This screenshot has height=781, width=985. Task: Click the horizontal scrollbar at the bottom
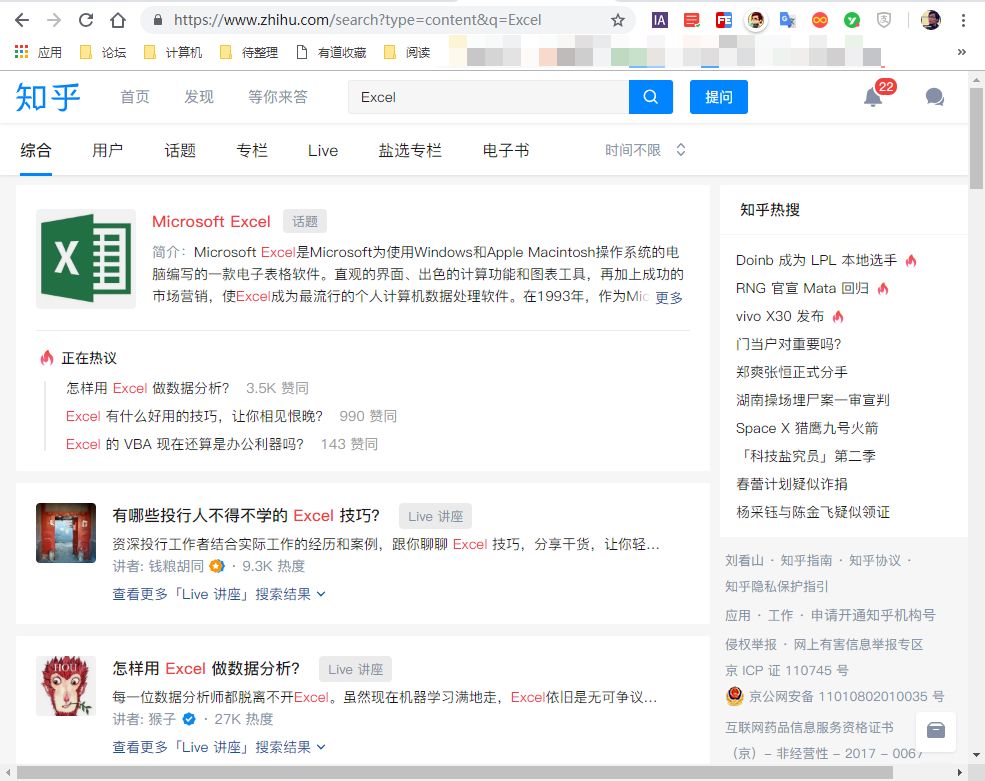pos(455,772)
